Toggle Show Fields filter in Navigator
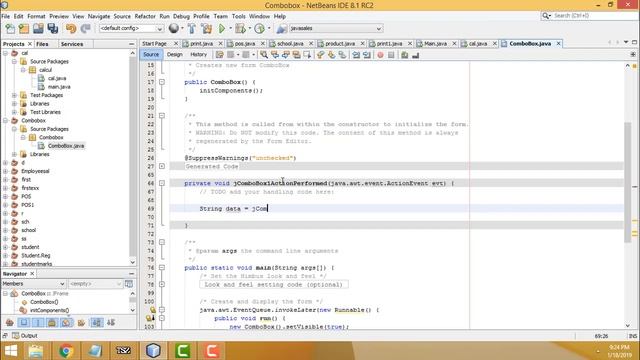 tap(24, 322)
